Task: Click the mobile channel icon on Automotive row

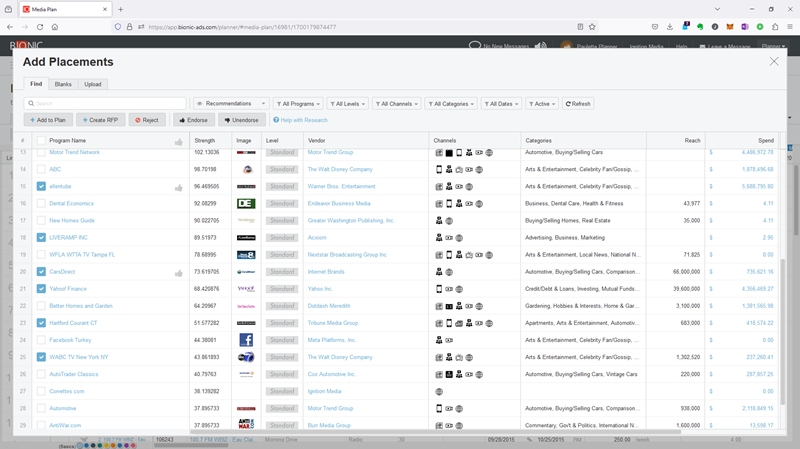Action: [439, 408]
